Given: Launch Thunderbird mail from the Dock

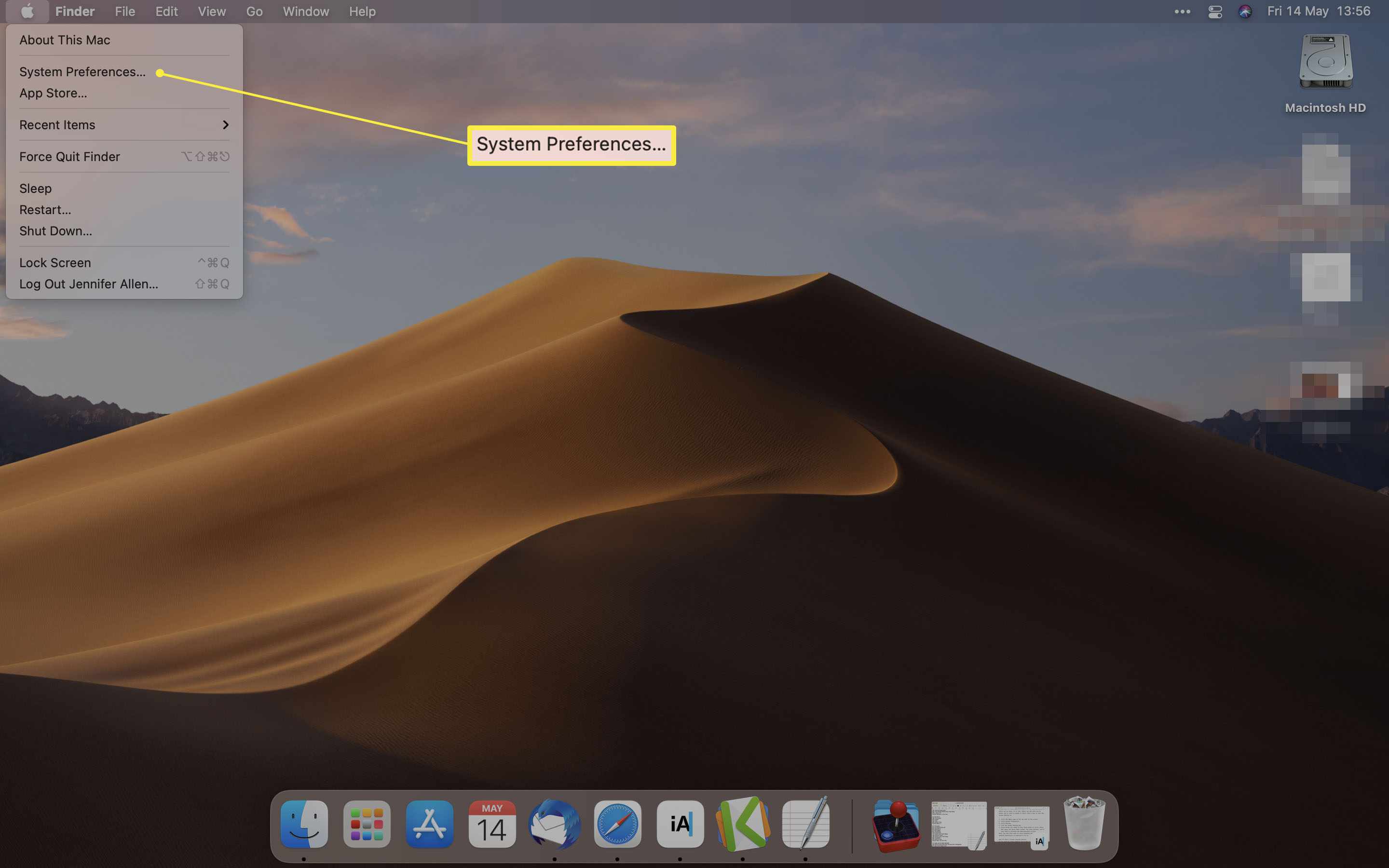Looking at the screenshot, I should [555, 825].
